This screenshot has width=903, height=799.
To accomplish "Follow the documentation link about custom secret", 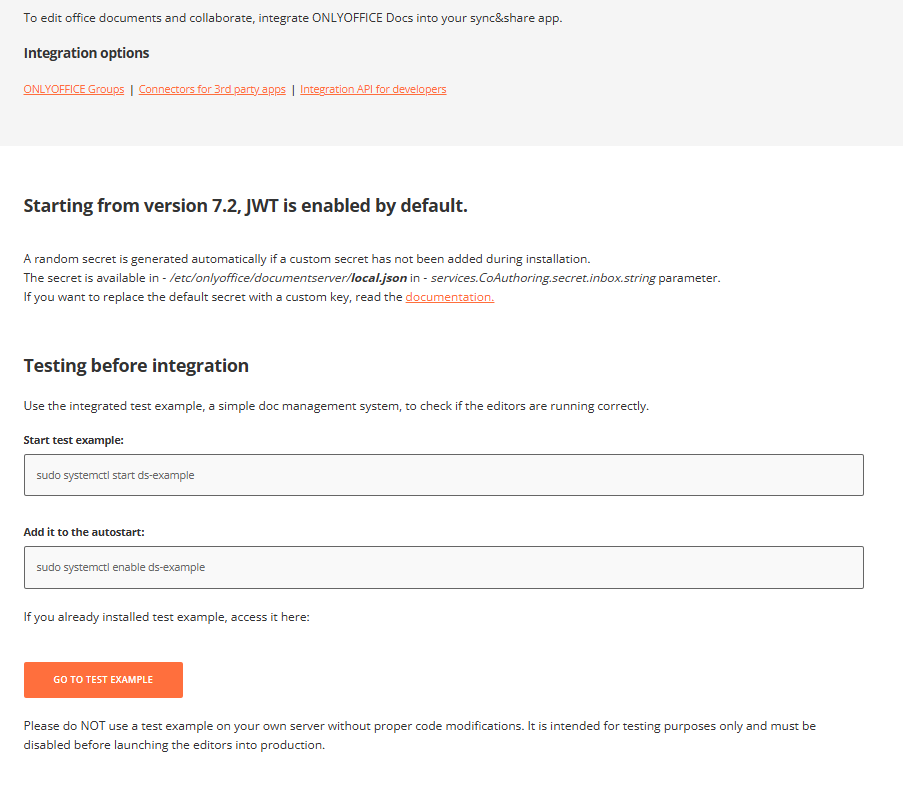I will pyautogui.click(x=449, y=297).
